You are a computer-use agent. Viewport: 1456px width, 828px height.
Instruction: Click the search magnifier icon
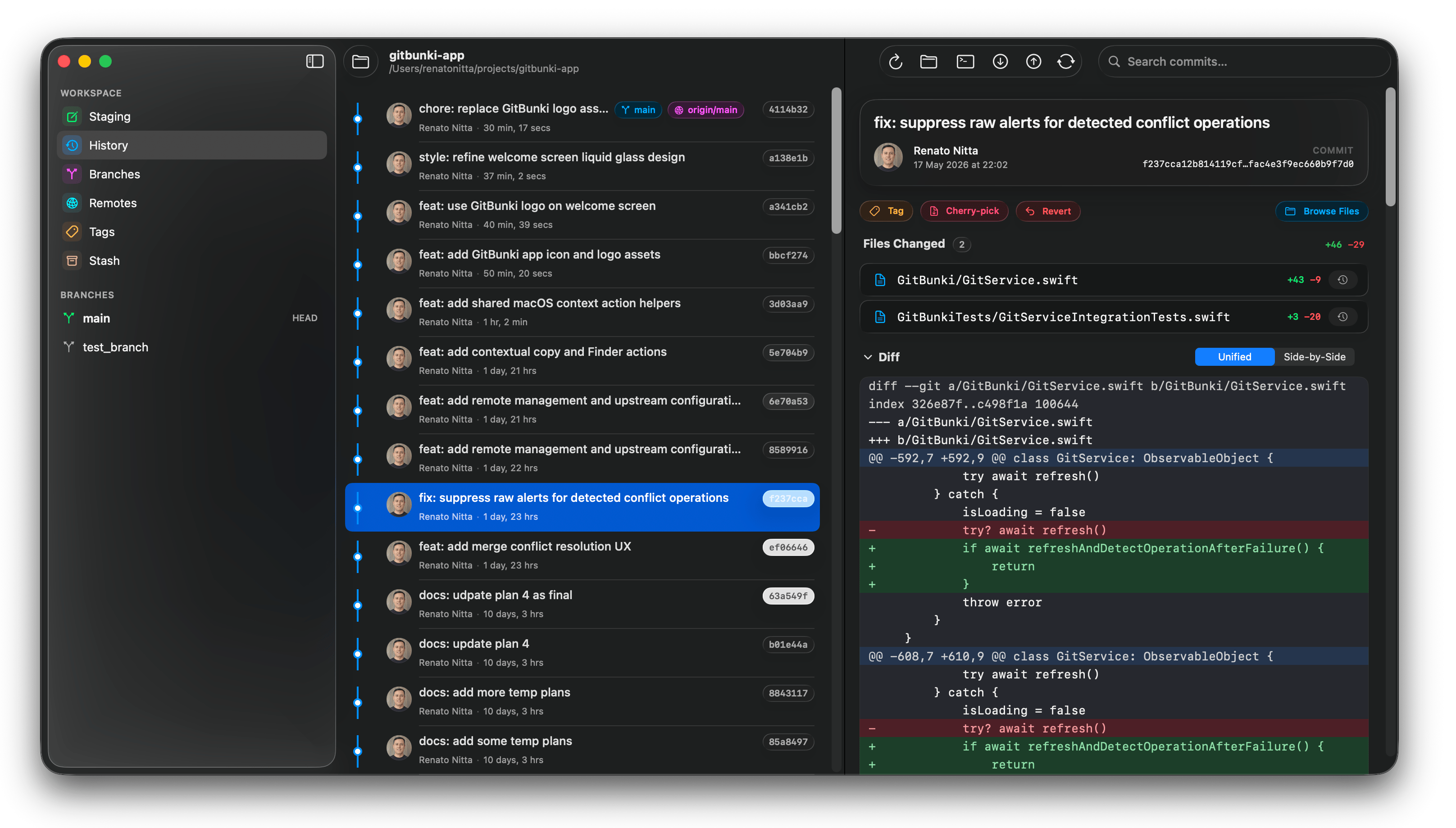pyautogui.click(x=1115, y=61)
